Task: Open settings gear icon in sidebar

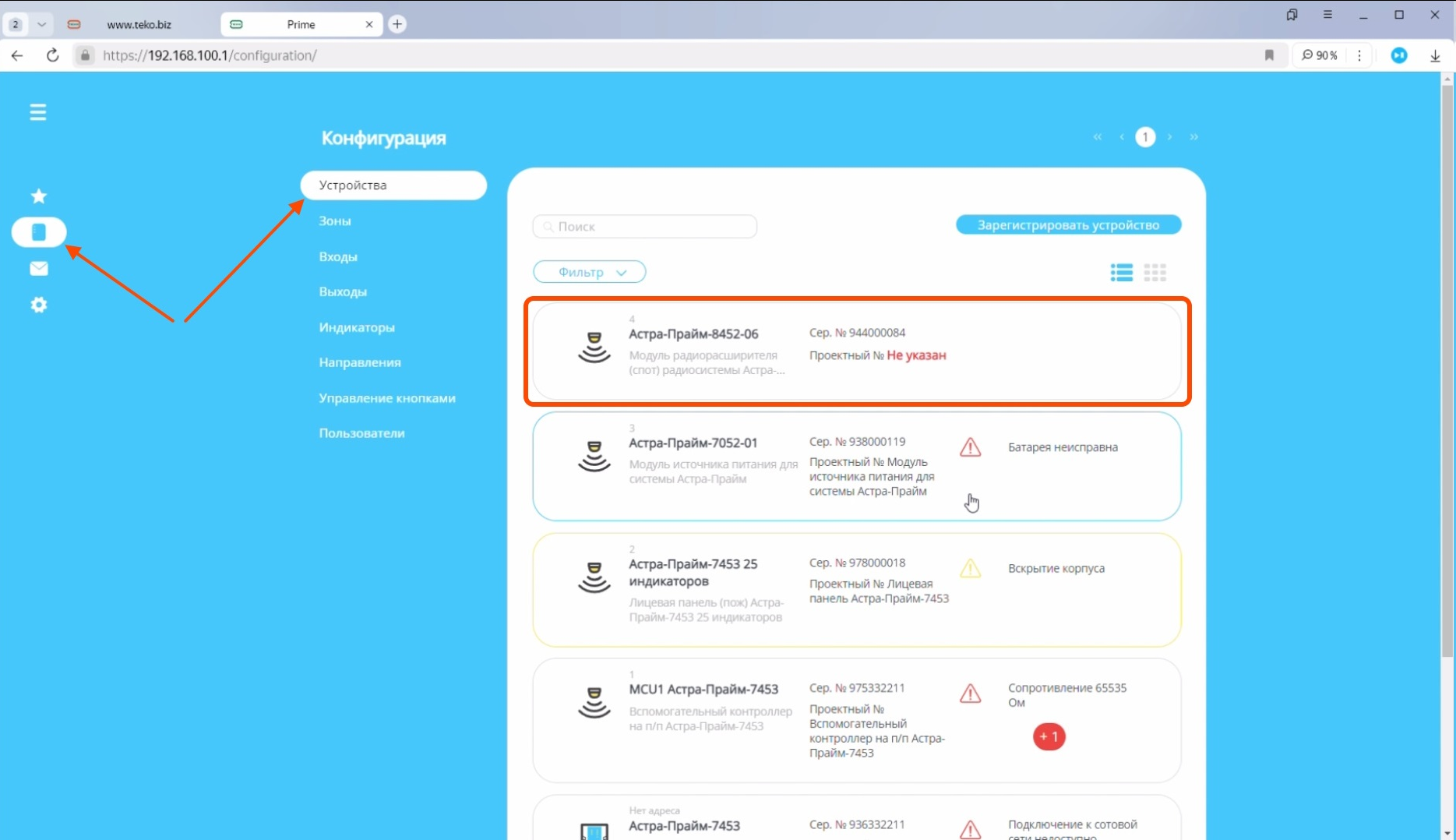Action: click(38, 305)
